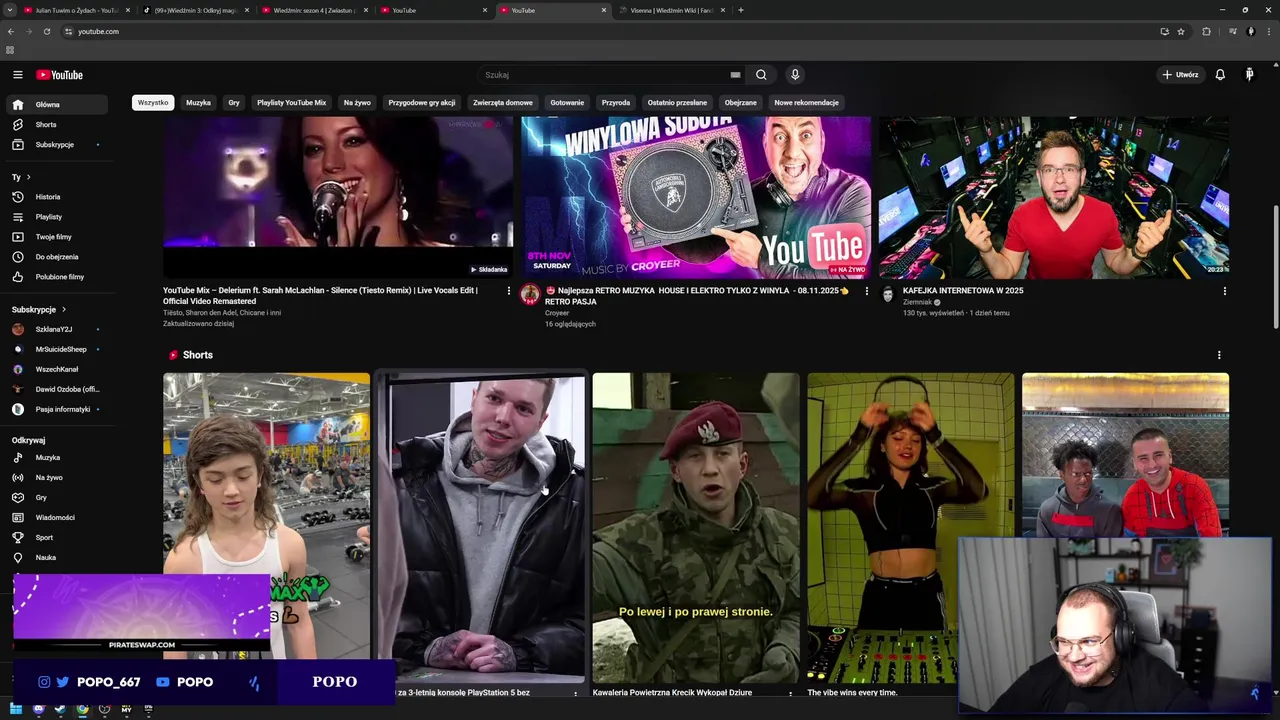The width and height of the screenshot is (1280, 720).
Task: Select the Muzyka filter chip
Action: pyautogui.click(x=198, y=103)
